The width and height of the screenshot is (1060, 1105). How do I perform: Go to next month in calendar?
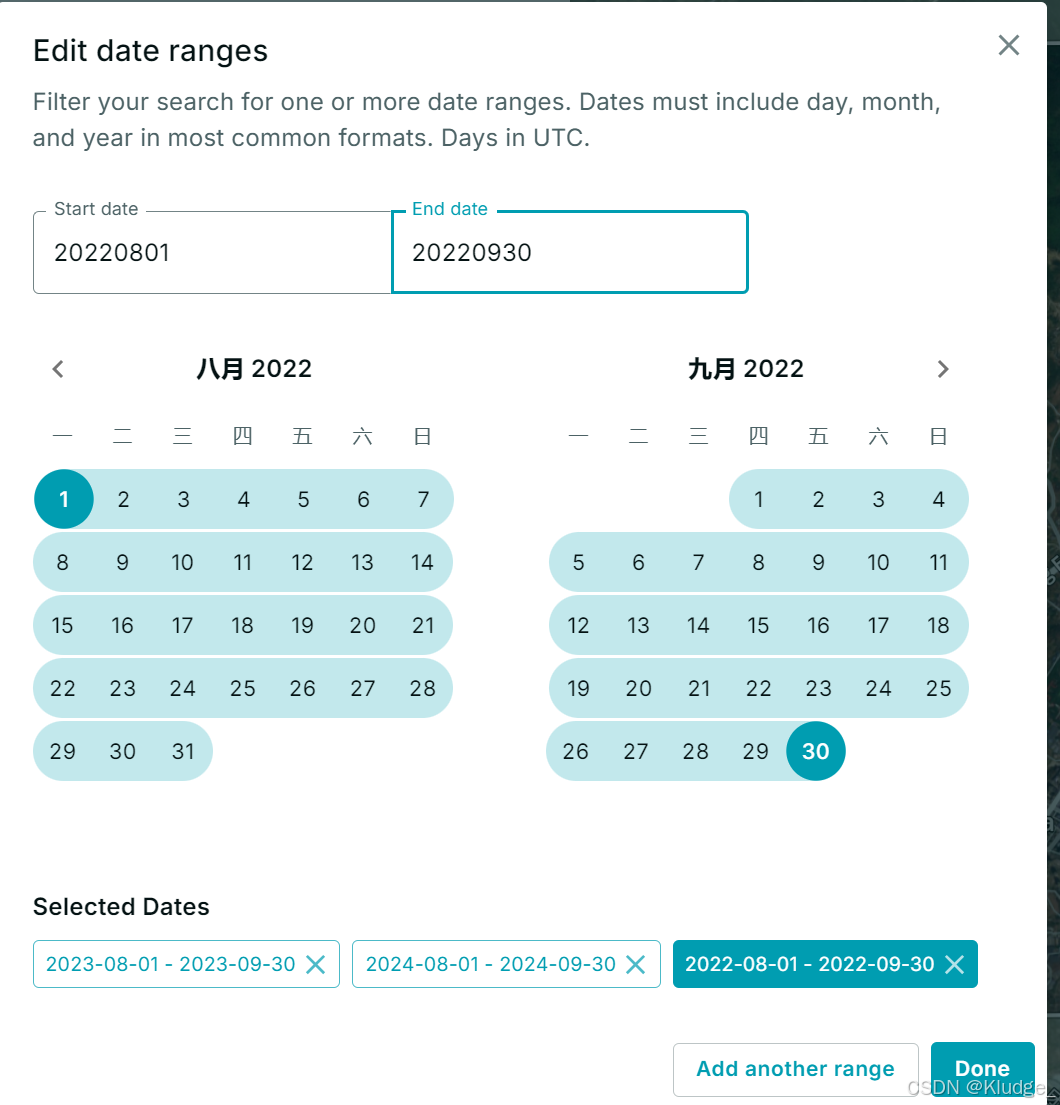(x=943, y=369)
